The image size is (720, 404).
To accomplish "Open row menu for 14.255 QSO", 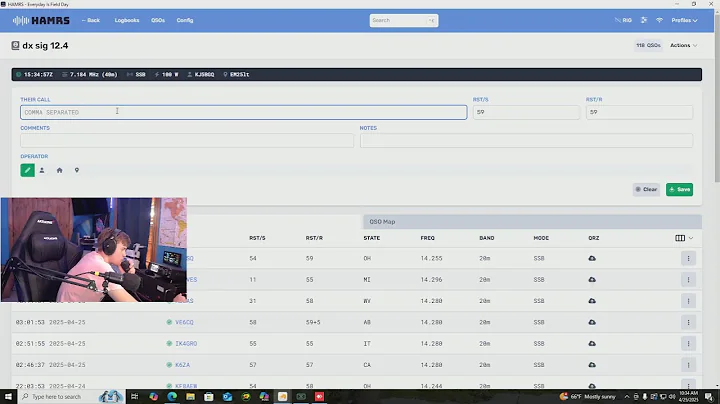I will click(x=688, y=258).
